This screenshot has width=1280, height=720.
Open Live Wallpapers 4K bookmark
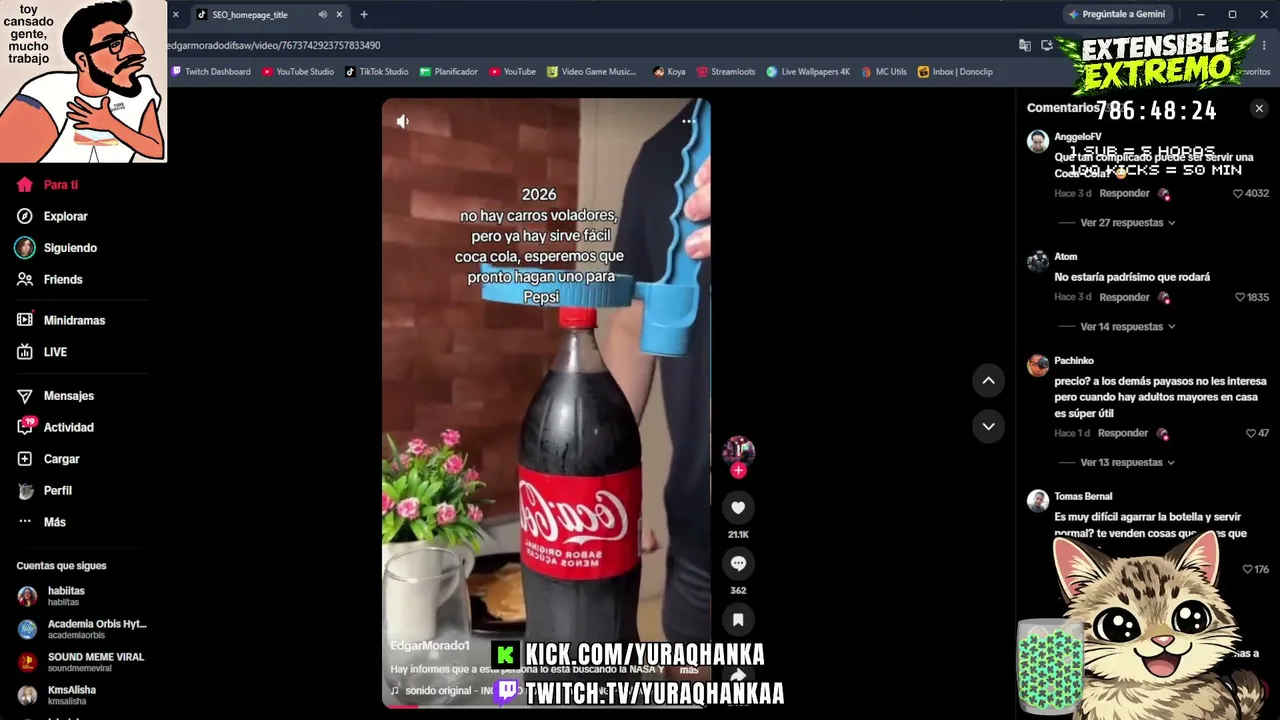pos(809,72)
